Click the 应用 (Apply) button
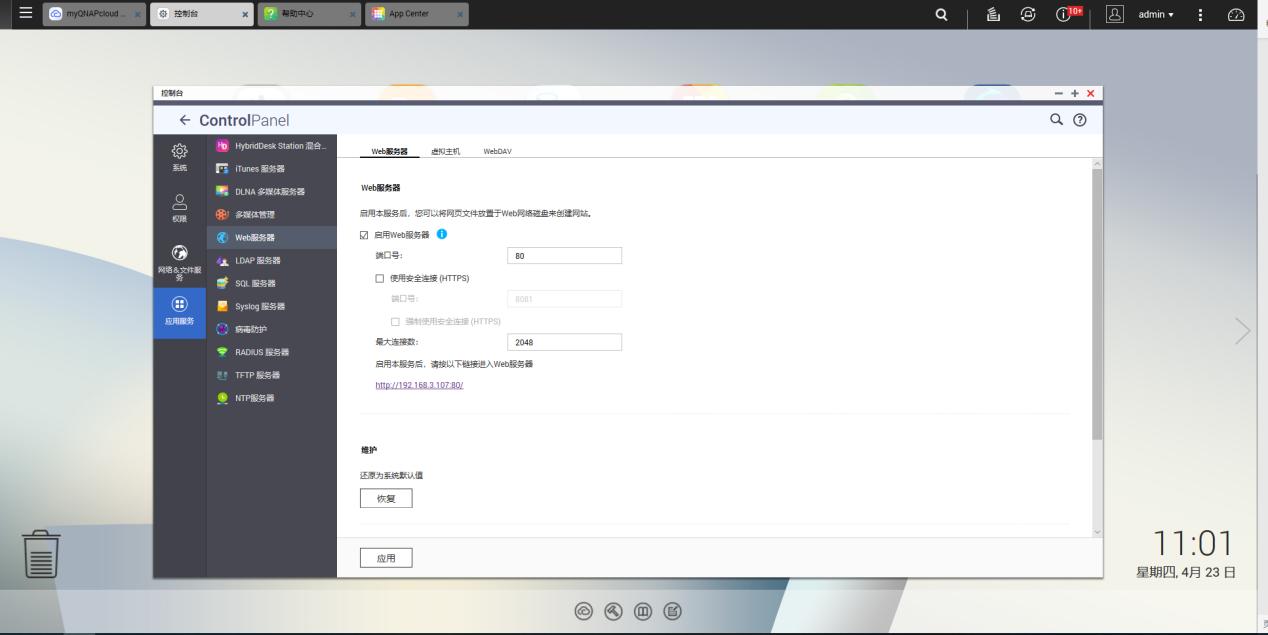The width and height of the screenshot is (1268, 635). click(386, 559)
